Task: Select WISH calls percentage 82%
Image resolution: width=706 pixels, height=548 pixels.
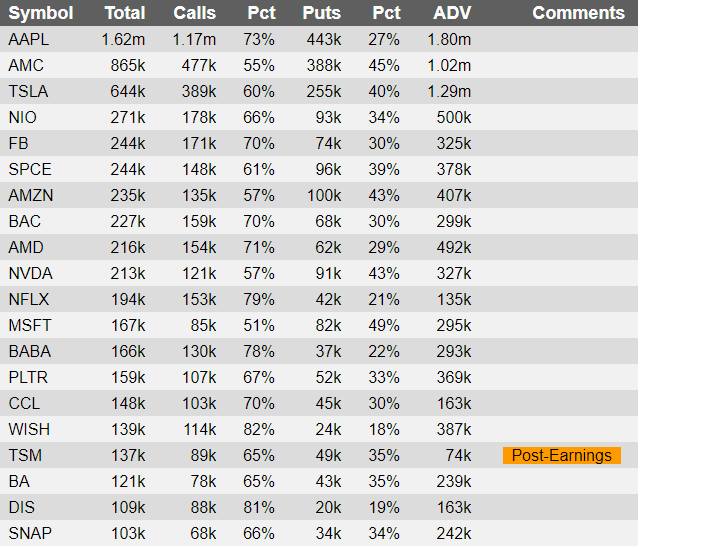Action: pos(259,430)
